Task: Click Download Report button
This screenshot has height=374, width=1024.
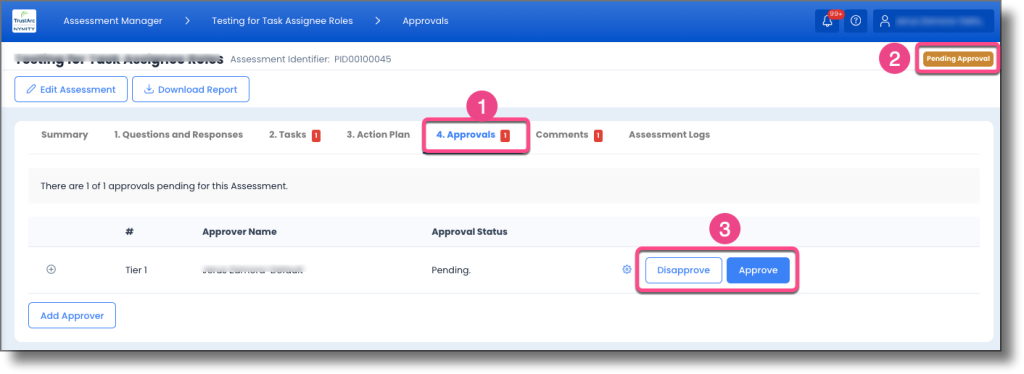Action: pyautogui.click(x=191, y=89)
